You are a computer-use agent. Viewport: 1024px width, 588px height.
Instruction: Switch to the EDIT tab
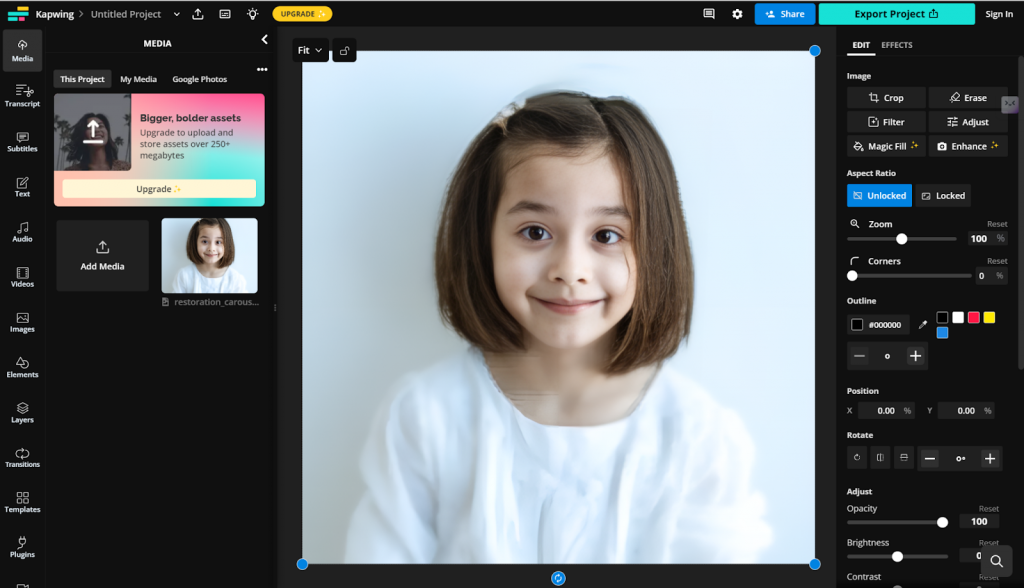pyautogui.click(x=861, y=45)
